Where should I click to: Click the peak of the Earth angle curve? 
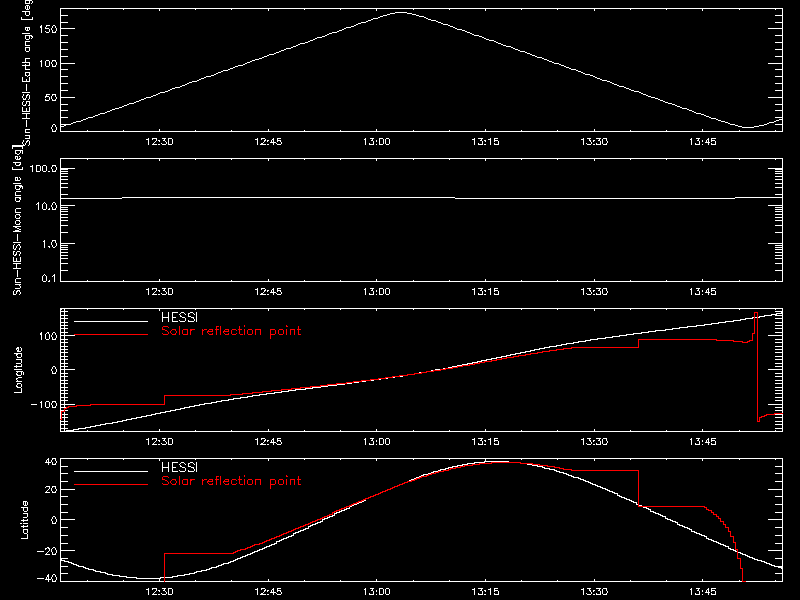402,12
